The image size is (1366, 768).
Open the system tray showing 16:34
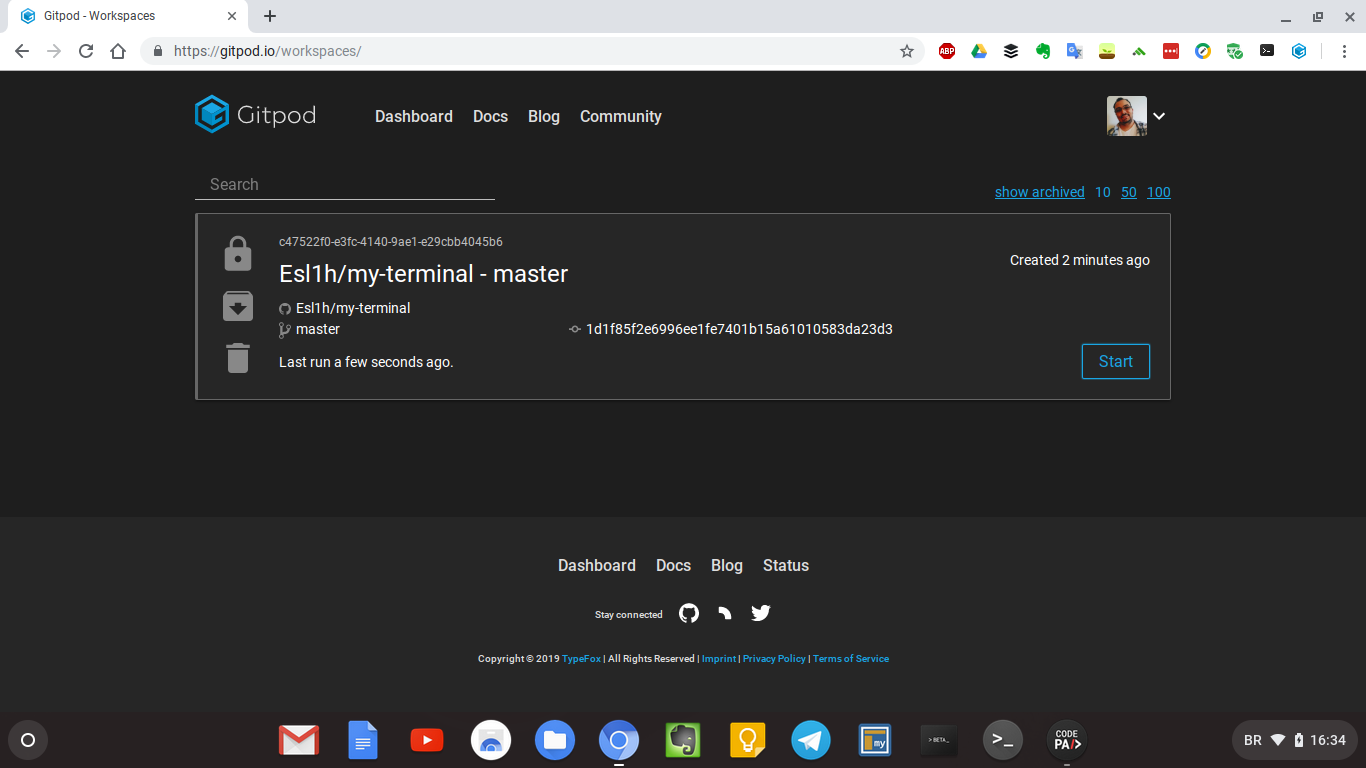coord(1295,741)
